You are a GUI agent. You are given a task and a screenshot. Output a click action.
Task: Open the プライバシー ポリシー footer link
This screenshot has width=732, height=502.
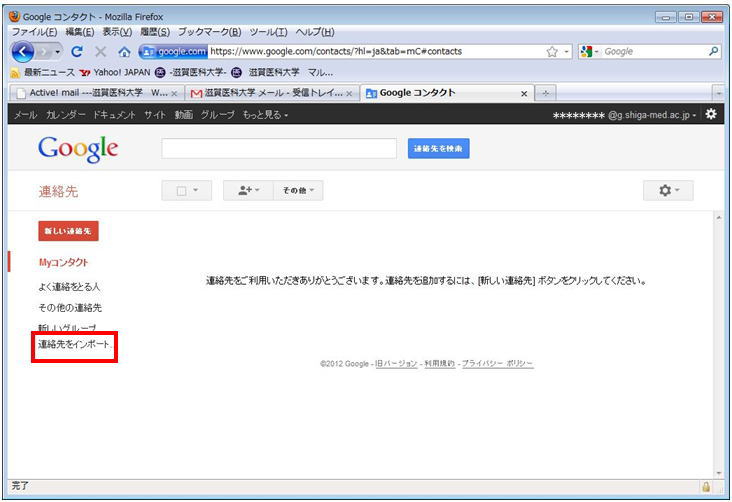coord(498,364)
